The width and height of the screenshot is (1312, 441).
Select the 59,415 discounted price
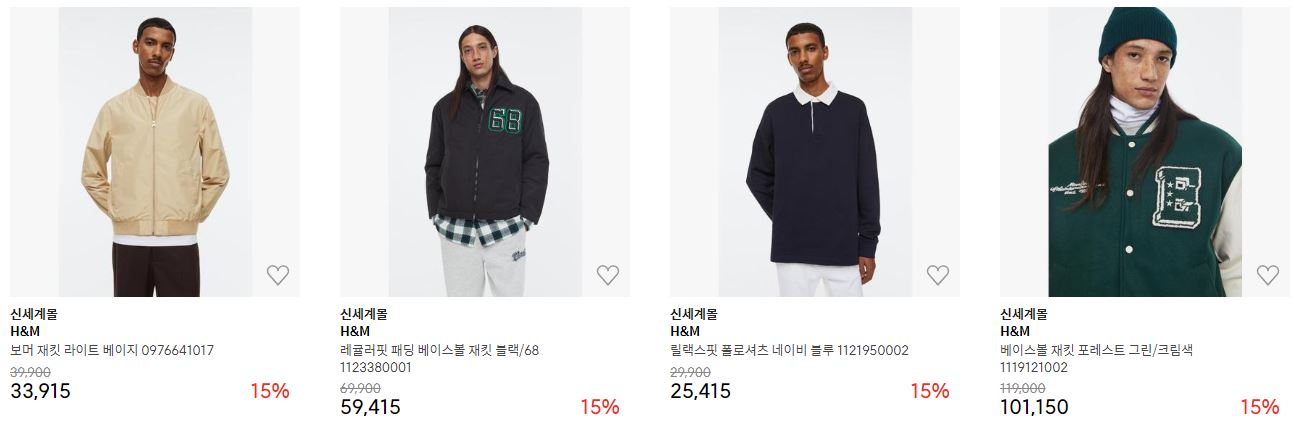pyautogui.click(x=370, y=407)
